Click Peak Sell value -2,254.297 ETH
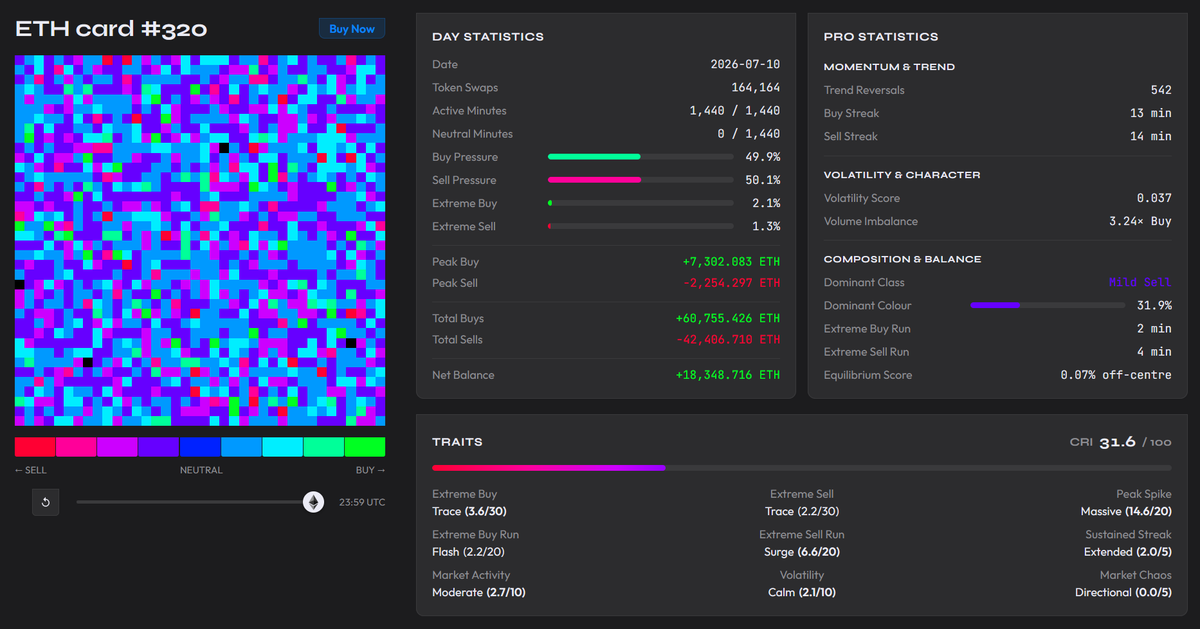The image size is (1200, 629). click(732, 283)
